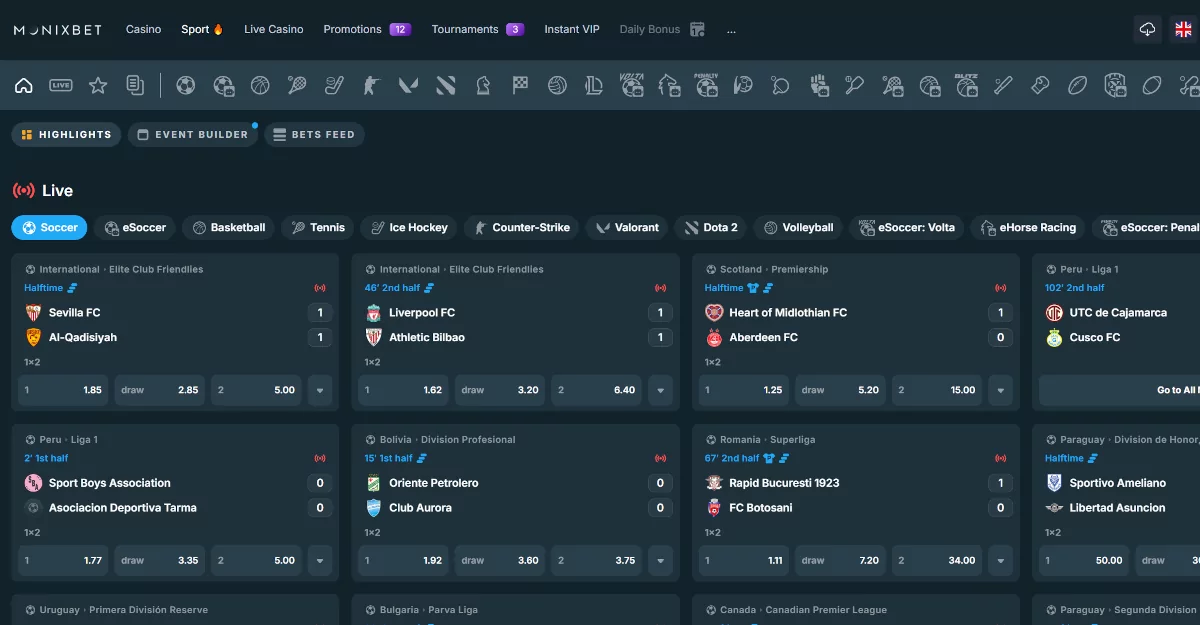
Task: Go to the home icon in sports bar
Action: click(23, 85)
